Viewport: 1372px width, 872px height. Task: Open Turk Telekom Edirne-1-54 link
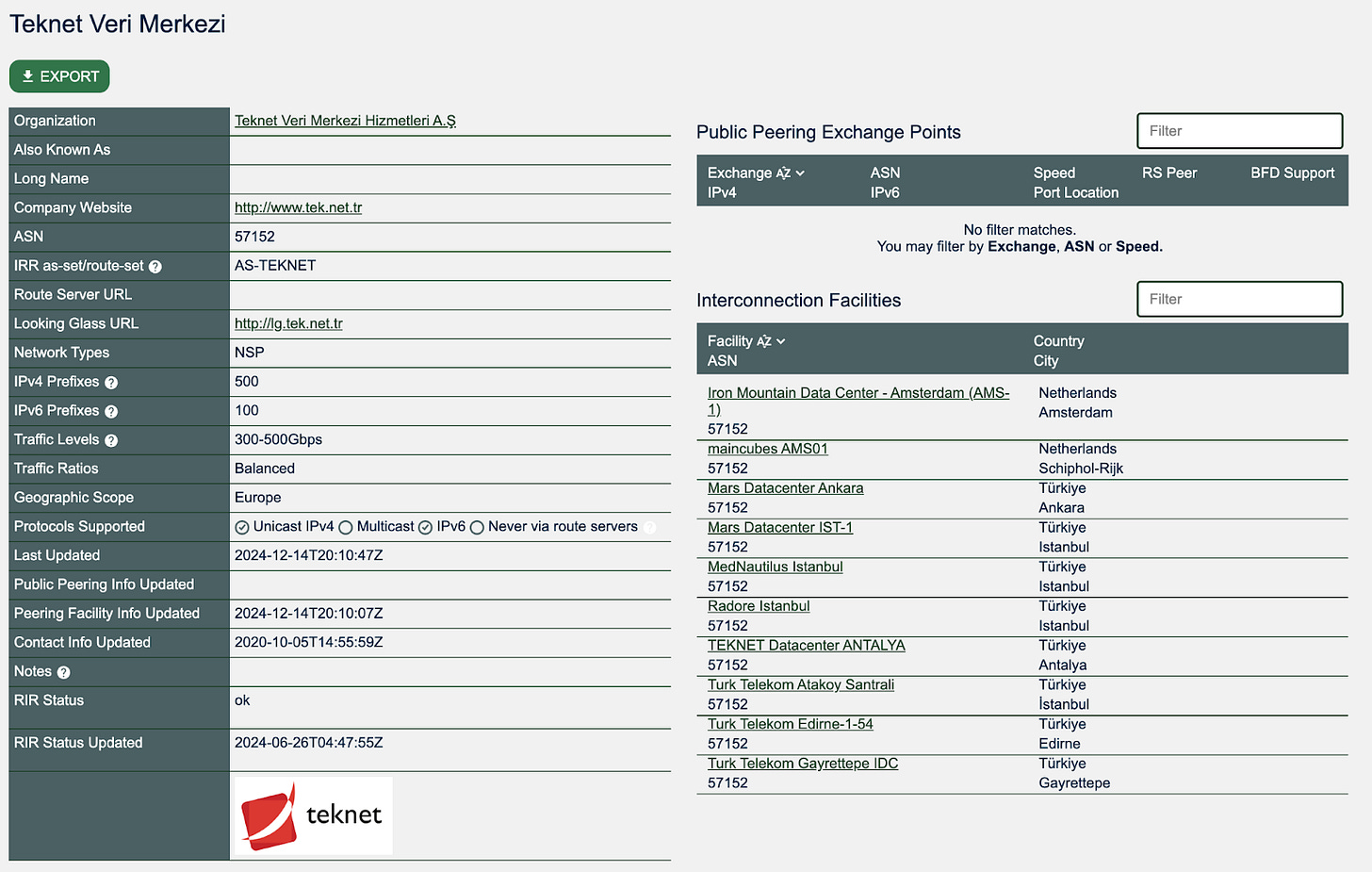click(x=791, y=724)
